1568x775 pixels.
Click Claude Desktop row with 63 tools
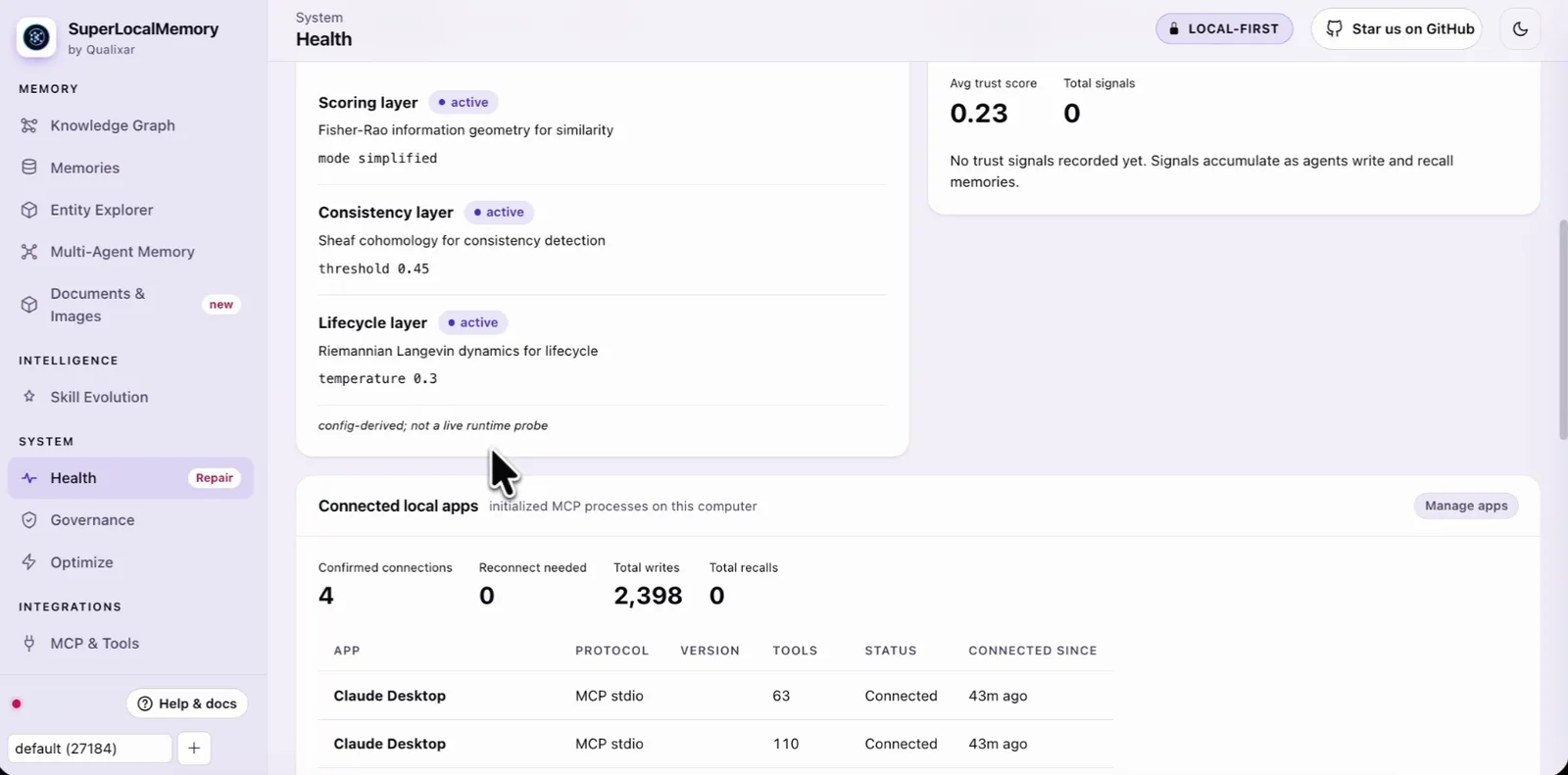715,696
